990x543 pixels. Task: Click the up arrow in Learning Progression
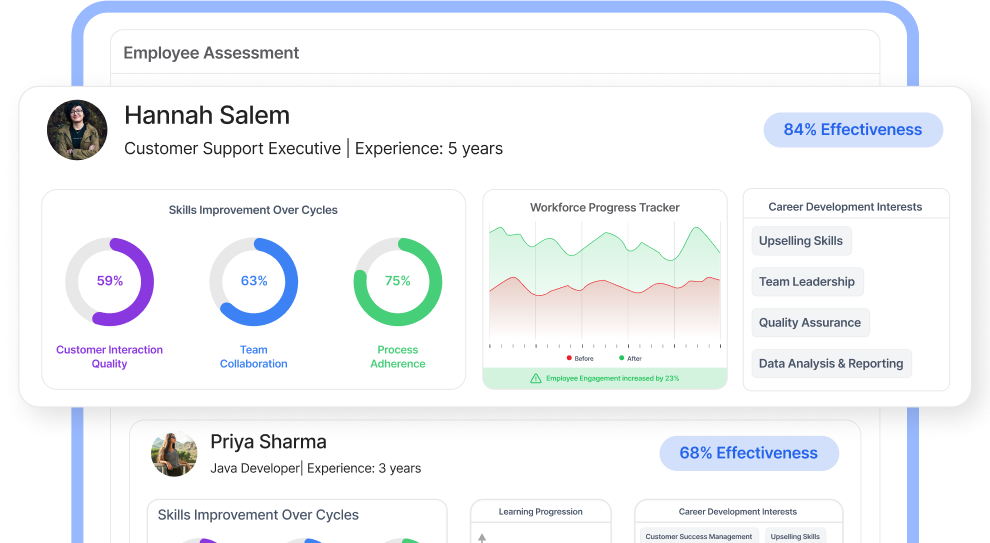(482, 538)
